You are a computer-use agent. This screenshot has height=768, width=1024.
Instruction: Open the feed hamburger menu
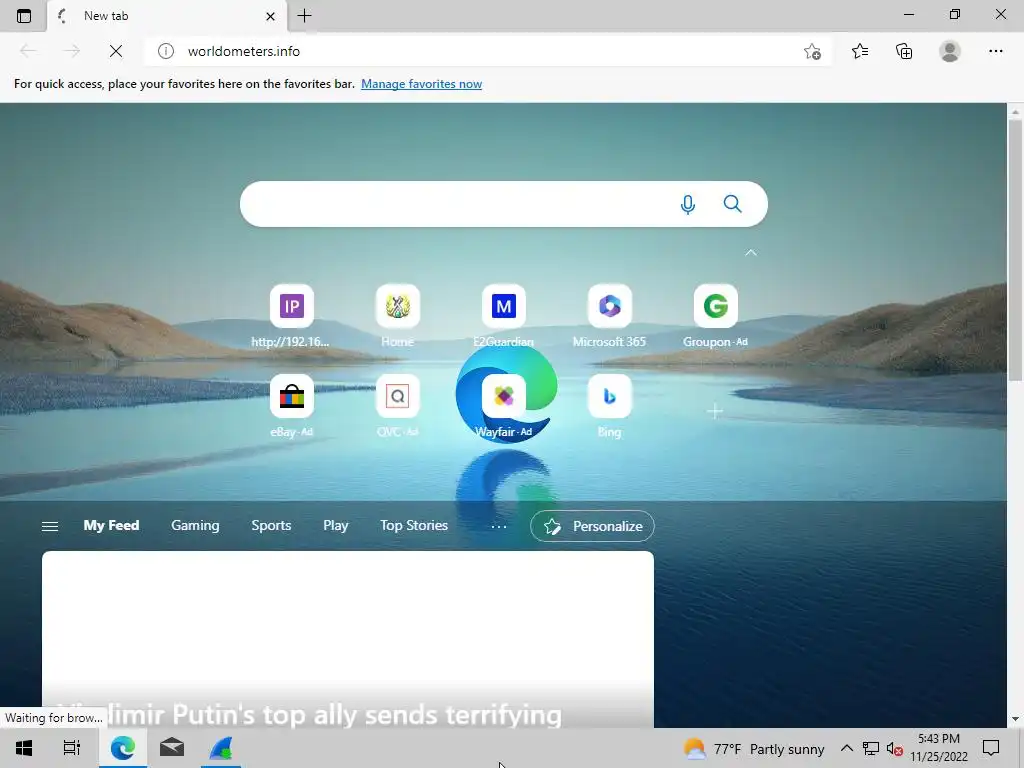pos(50,526)
